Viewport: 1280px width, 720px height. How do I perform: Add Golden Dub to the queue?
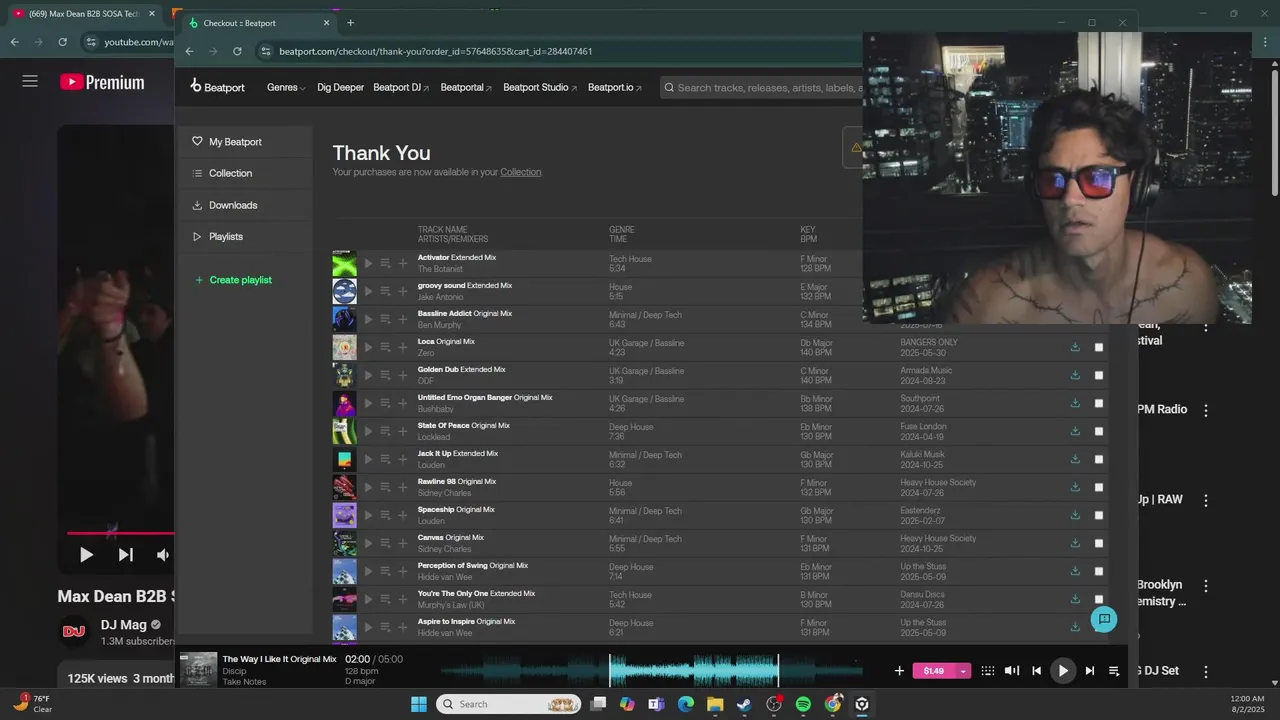(385, 376)
